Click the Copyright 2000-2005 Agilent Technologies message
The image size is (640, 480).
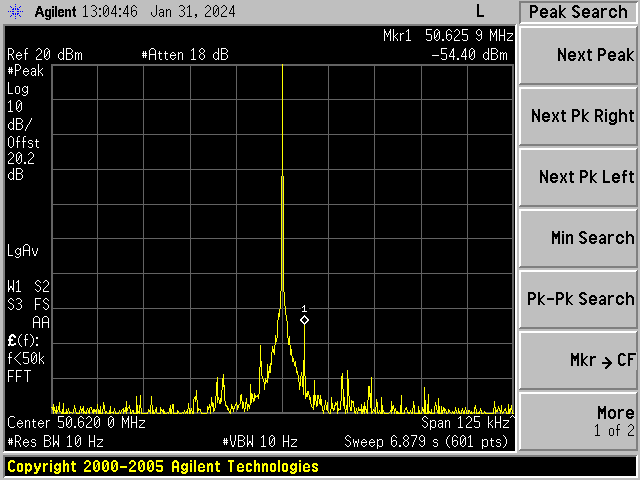tap(163, 467)
